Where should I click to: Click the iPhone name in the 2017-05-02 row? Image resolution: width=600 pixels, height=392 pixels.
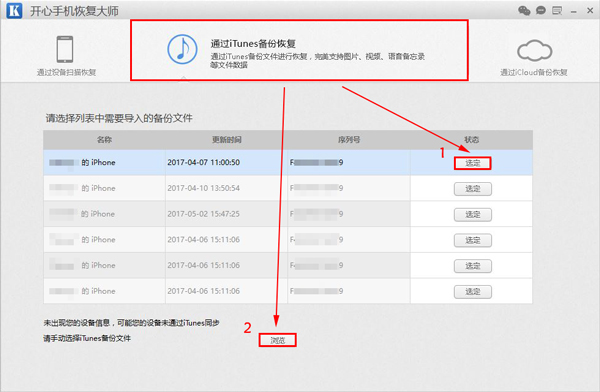pos(82,214)
